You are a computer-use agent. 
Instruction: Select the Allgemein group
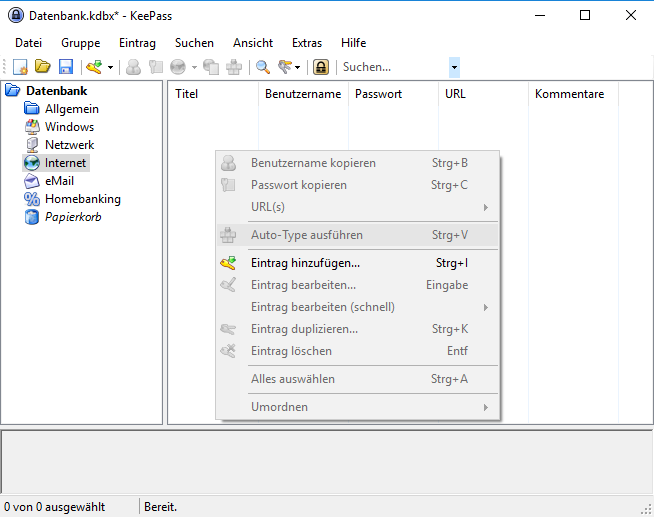click(x=72, y=109)
